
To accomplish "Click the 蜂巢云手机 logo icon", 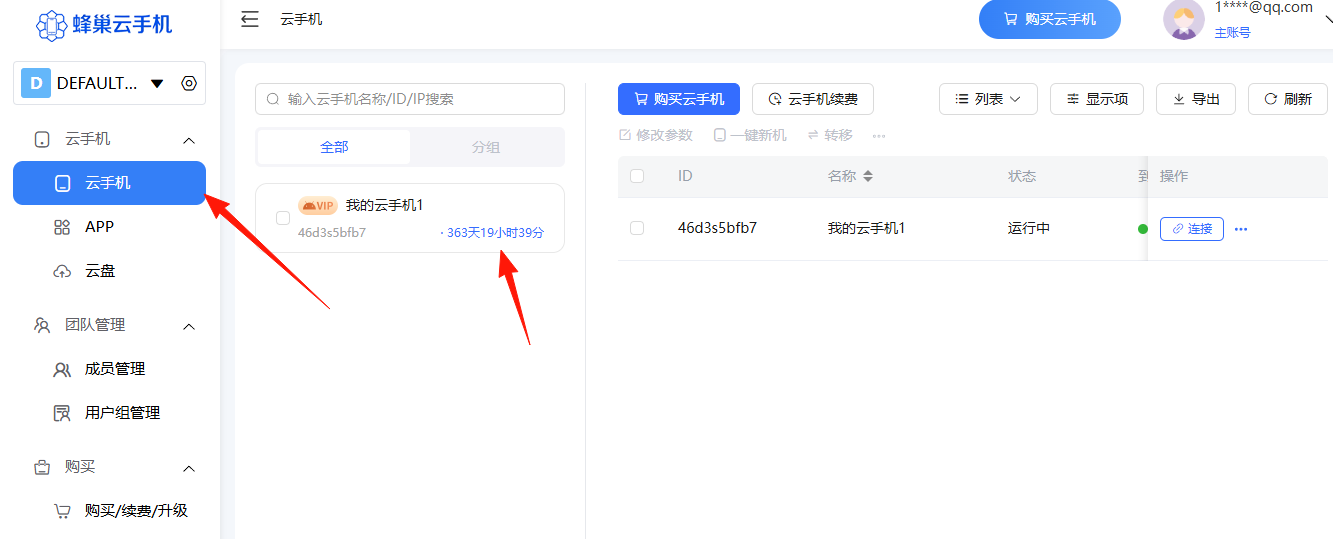I will click(50, 24).
